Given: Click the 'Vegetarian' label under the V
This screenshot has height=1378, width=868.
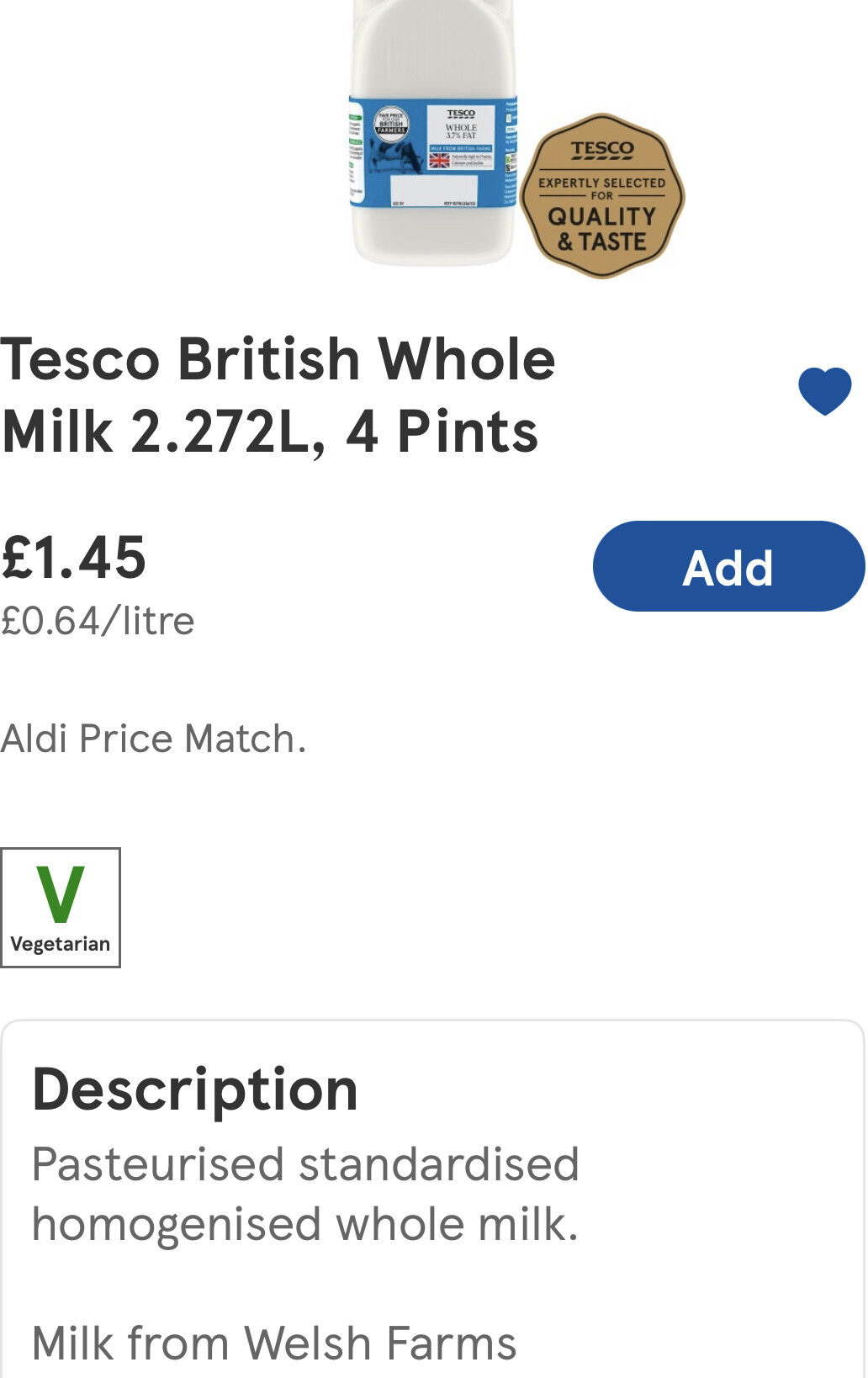Looking at the screenshot, I should click(61, 944).
